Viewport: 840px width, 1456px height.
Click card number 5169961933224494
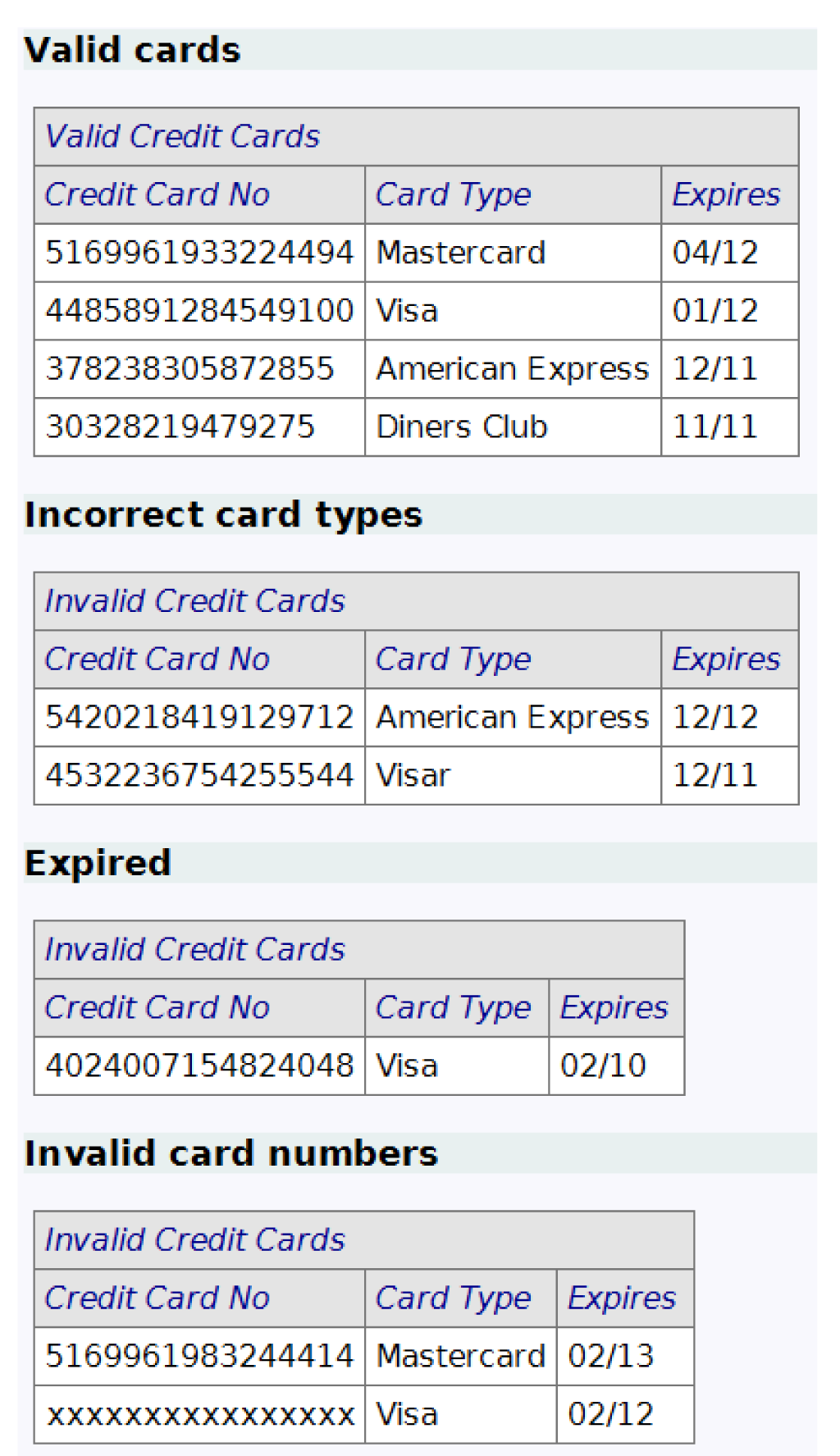199,253
